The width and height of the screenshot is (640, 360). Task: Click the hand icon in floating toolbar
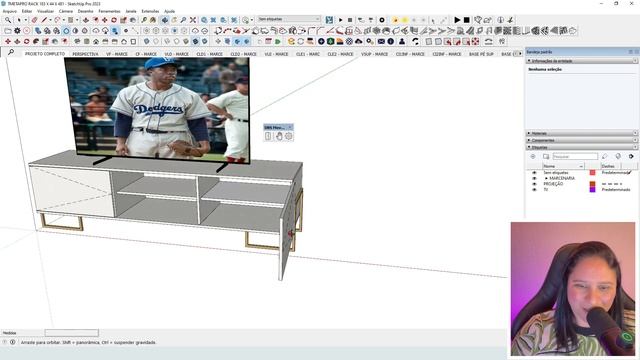click(x=279, y=136)
